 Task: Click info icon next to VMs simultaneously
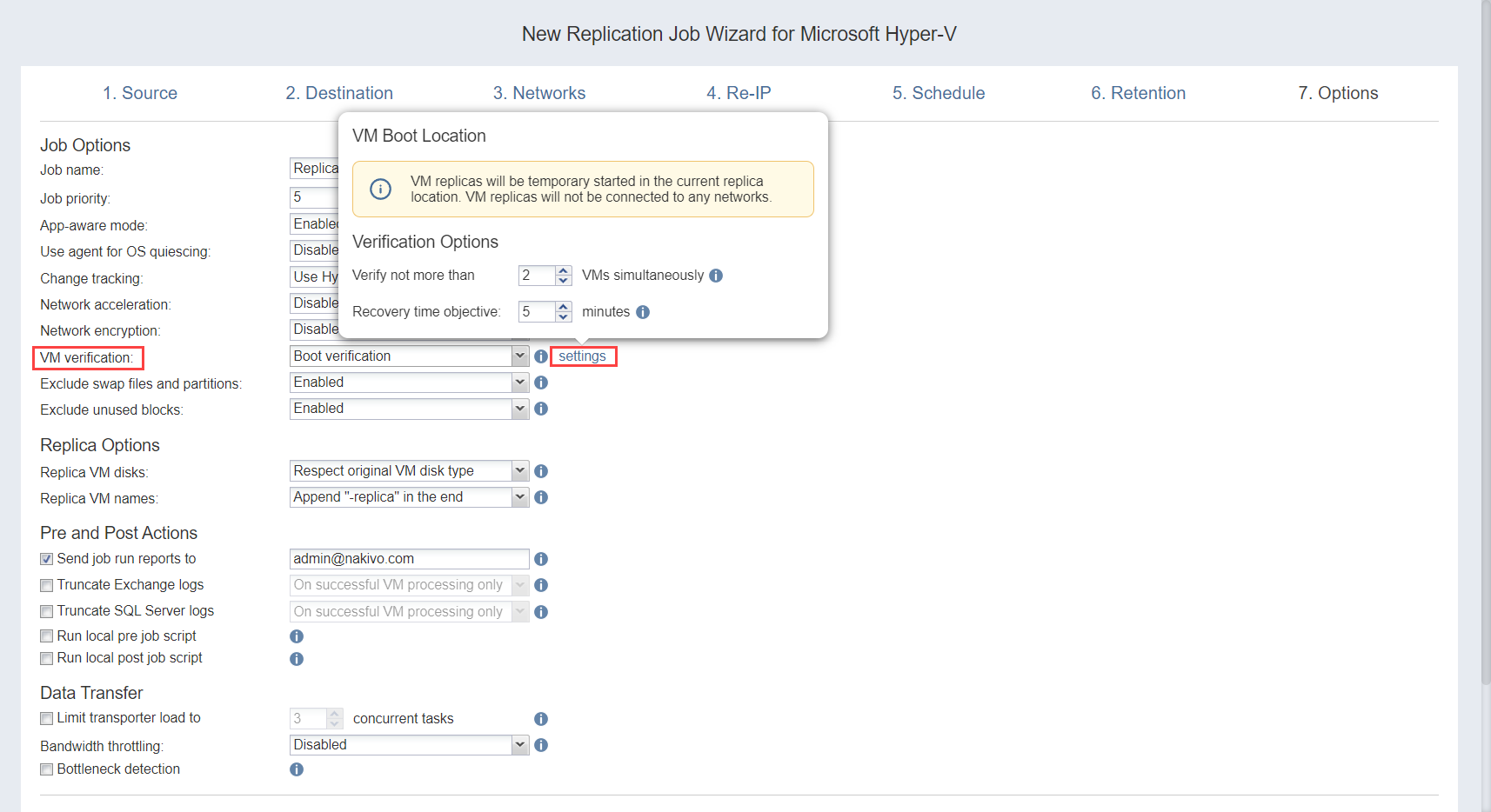tap(716, 276)
